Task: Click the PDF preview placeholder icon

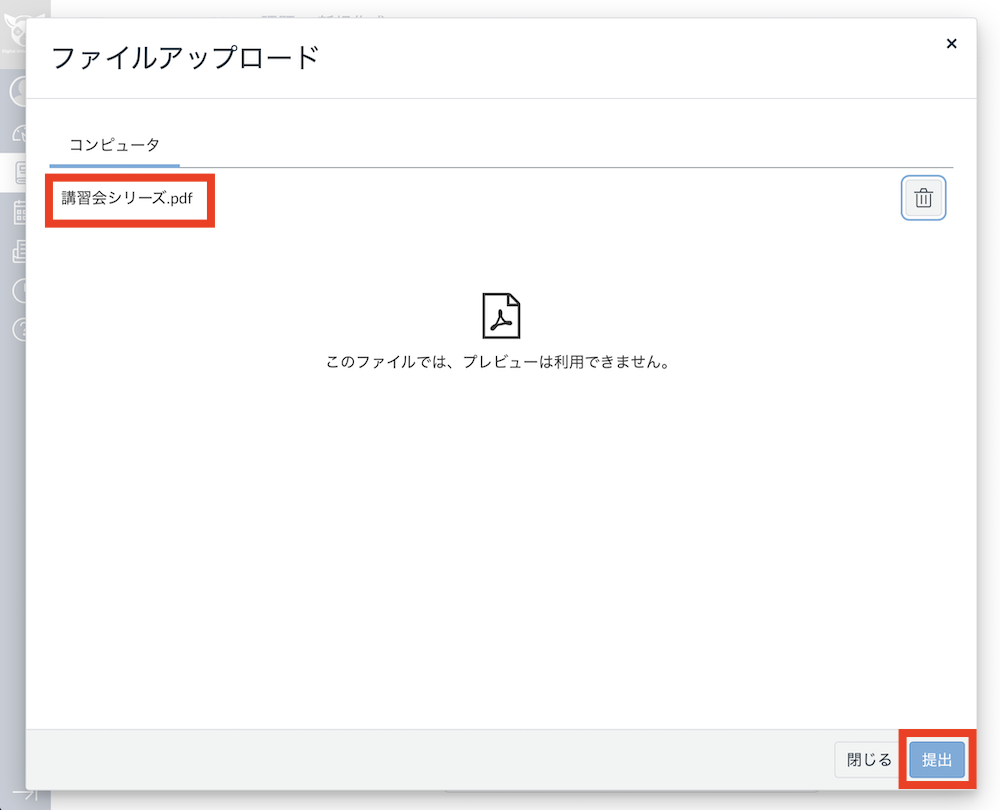Action: 502,314
